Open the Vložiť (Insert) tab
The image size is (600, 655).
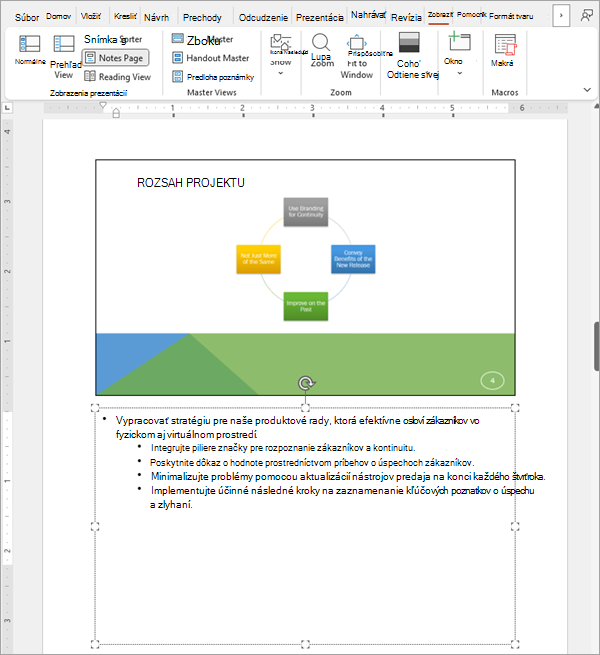coord(91,16)
